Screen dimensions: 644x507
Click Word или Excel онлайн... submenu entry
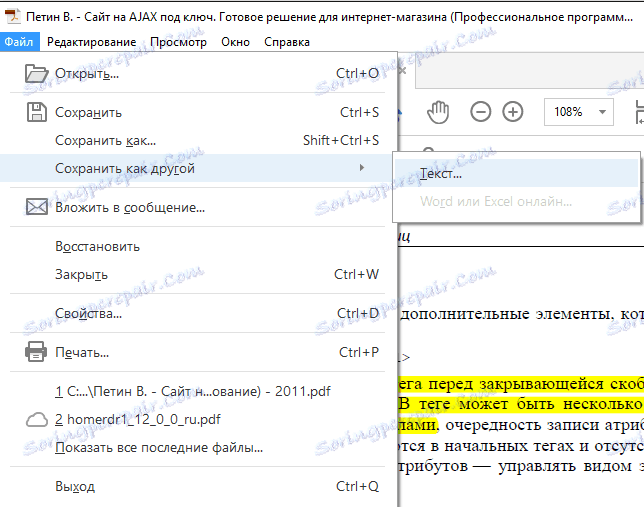point(516,201)
